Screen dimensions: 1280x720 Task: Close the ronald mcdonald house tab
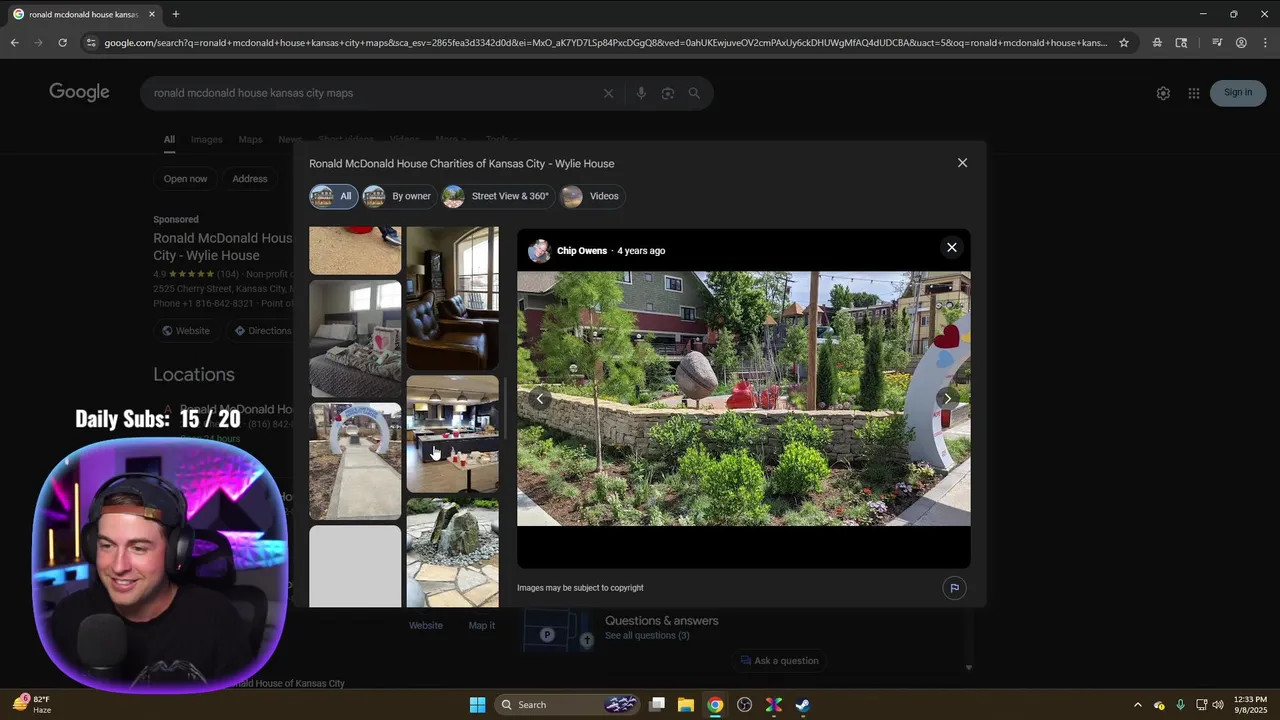(152, 14)
